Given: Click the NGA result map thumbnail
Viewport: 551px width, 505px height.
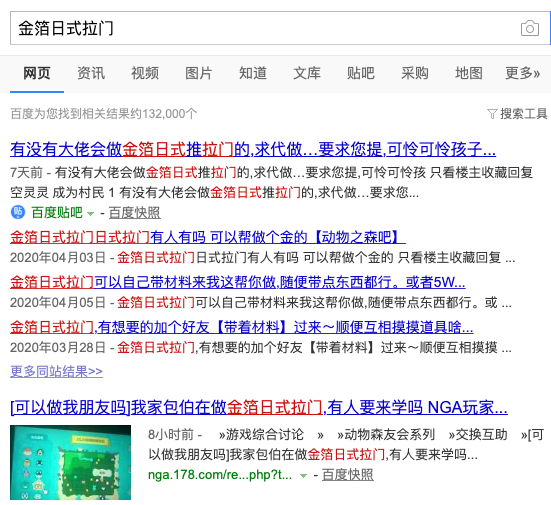Looking at the screenshot, I should pos(70,462).
